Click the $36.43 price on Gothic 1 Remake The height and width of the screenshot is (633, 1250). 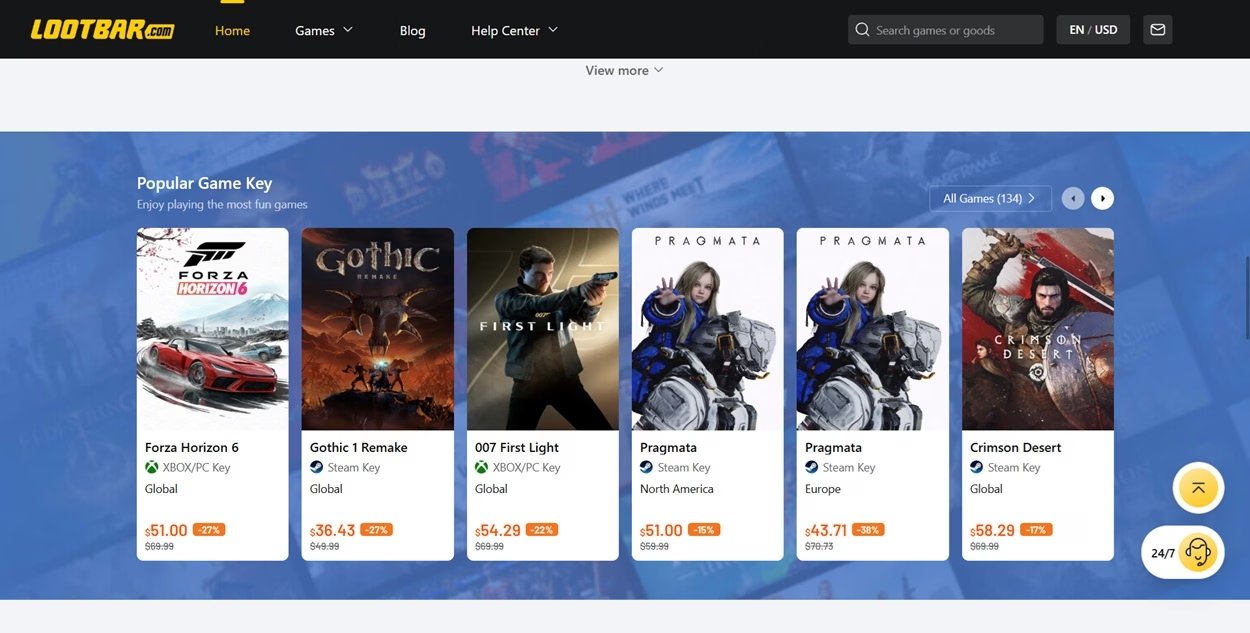point(331,530)
